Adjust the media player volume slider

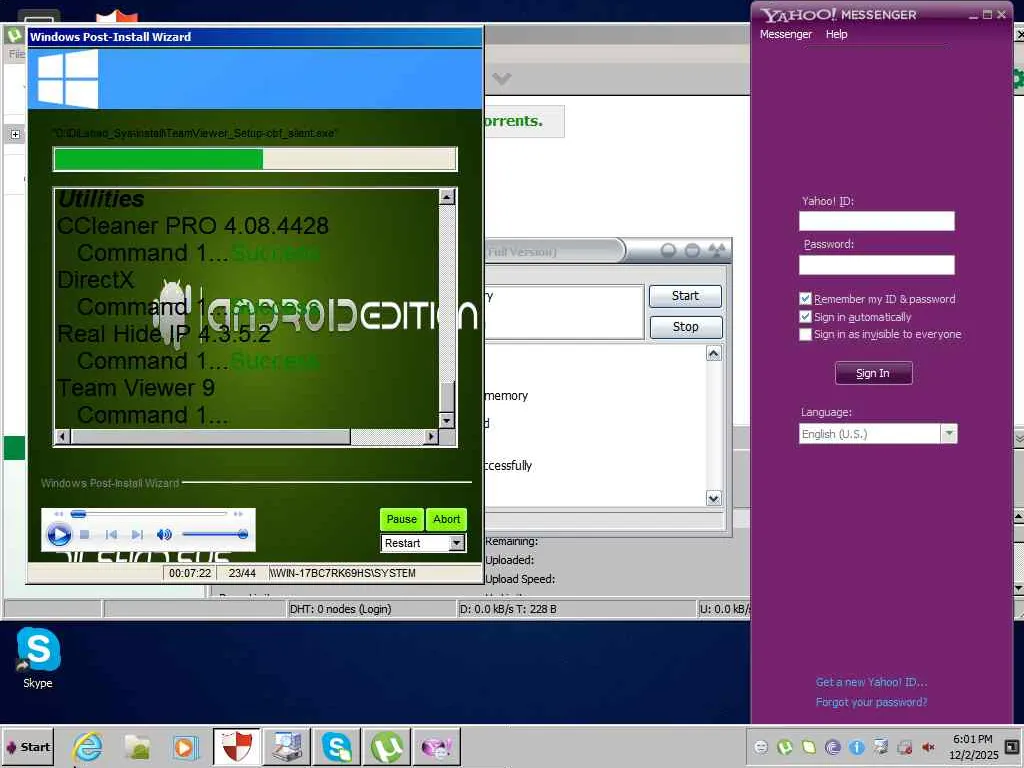coord(215,534)
